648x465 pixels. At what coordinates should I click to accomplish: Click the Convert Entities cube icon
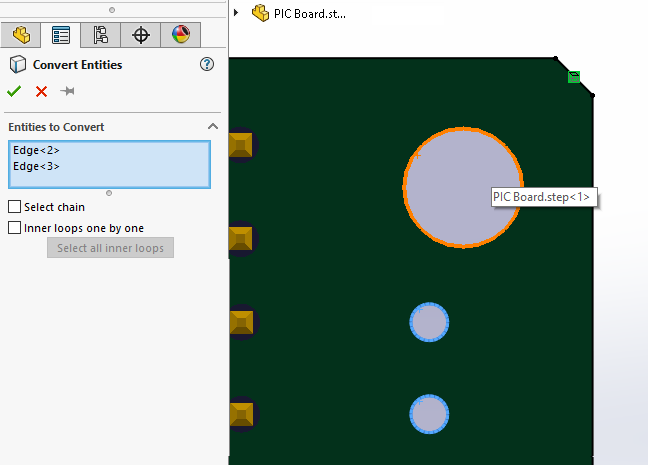click(17, 65)
